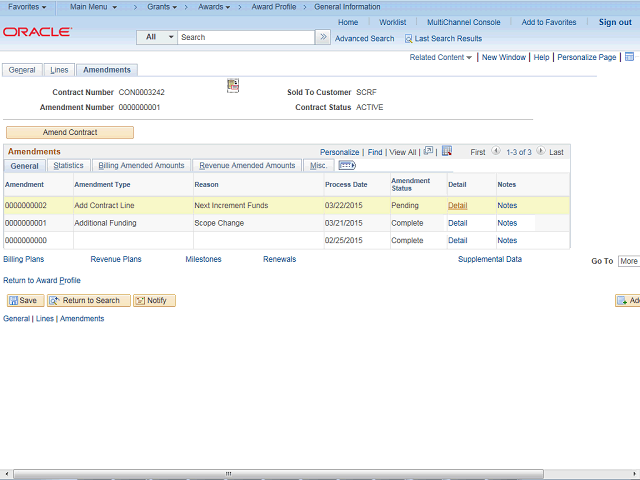This screenshot has height=480, width=640.
Task: Expand the Main Menu dropdown
Action: pos(93,7)
